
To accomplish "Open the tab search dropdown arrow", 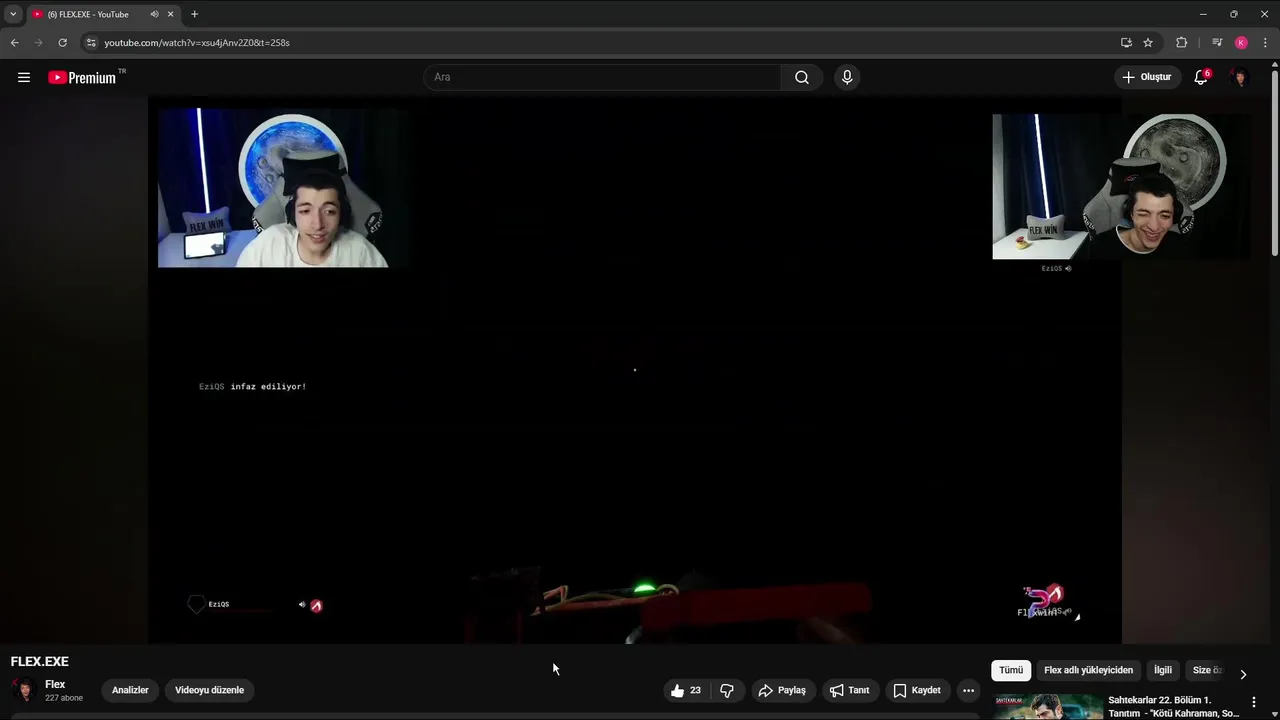I will [13, 14].
